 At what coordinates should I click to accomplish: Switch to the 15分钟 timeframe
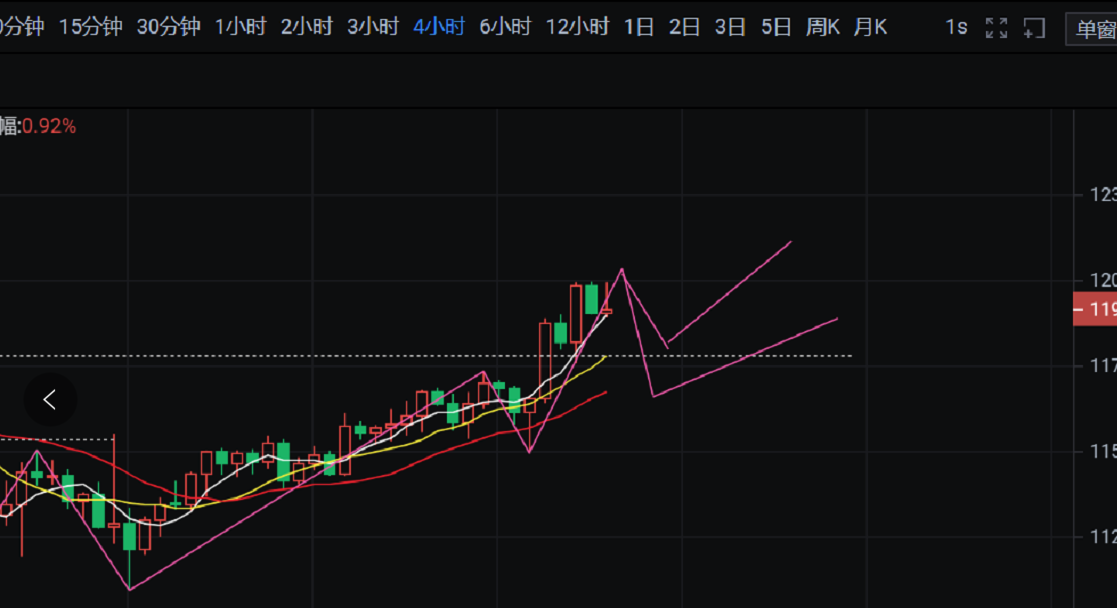(x=90, y=27)
